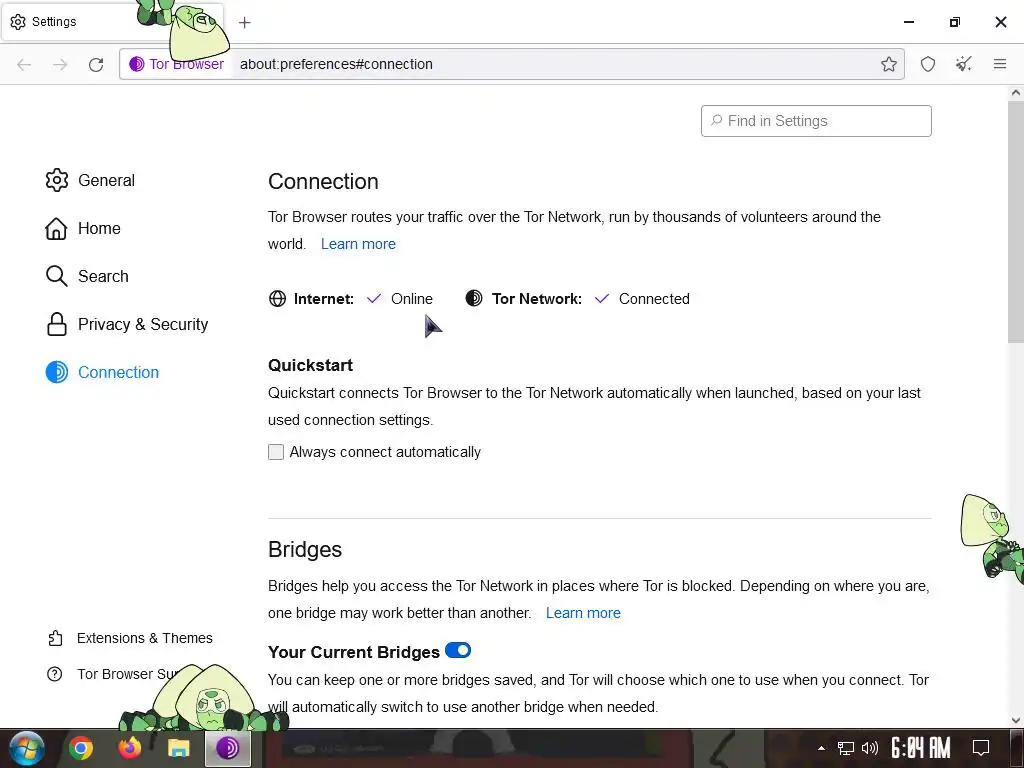Viewport: 1024px width, 768px height.
Task: Click the Bridges heading
Action: (x=305, y=549)
